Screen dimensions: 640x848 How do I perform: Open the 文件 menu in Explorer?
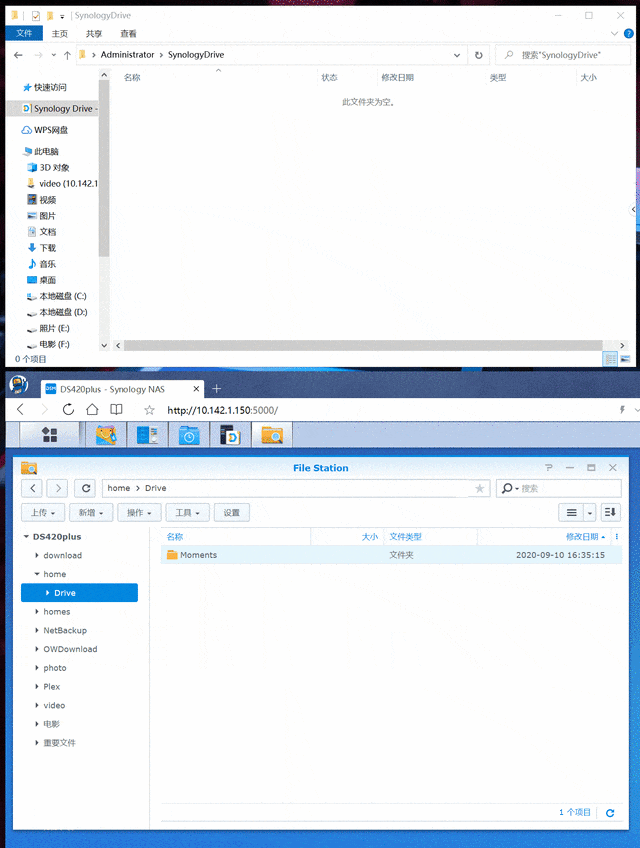tap(24, 34)
